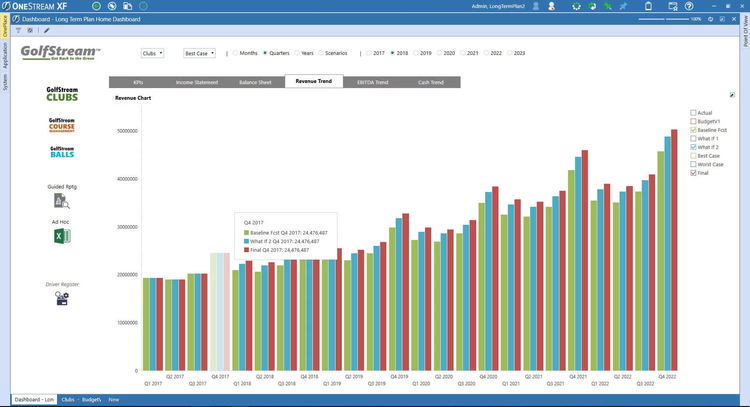Click the settings gear icon in title bar
This screenshot has width=750, height=407.
tap(576, 6)
